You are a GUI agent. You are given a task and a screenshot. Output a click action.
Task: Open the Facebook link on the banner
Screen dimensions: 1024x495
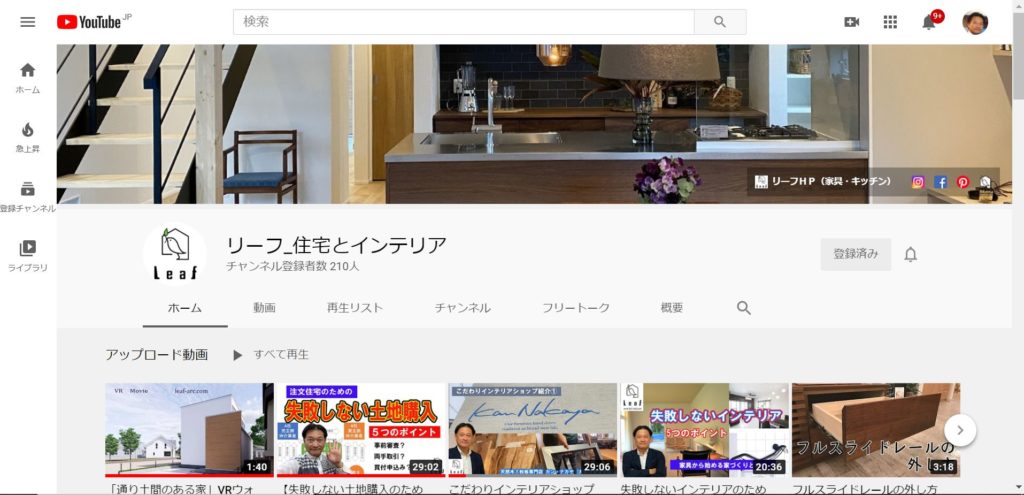tap(940, 182)
